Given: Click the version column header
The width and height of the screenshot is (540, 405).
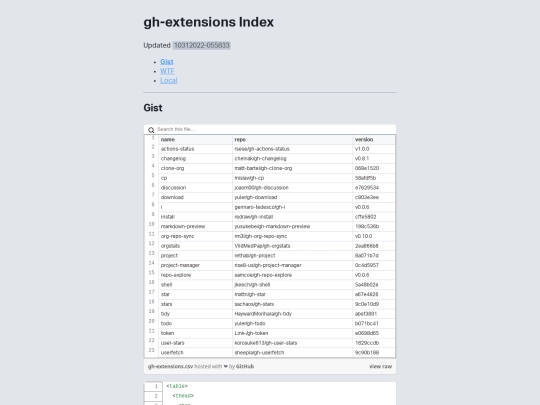Looking at the screenshot, I should pos(374,139).
